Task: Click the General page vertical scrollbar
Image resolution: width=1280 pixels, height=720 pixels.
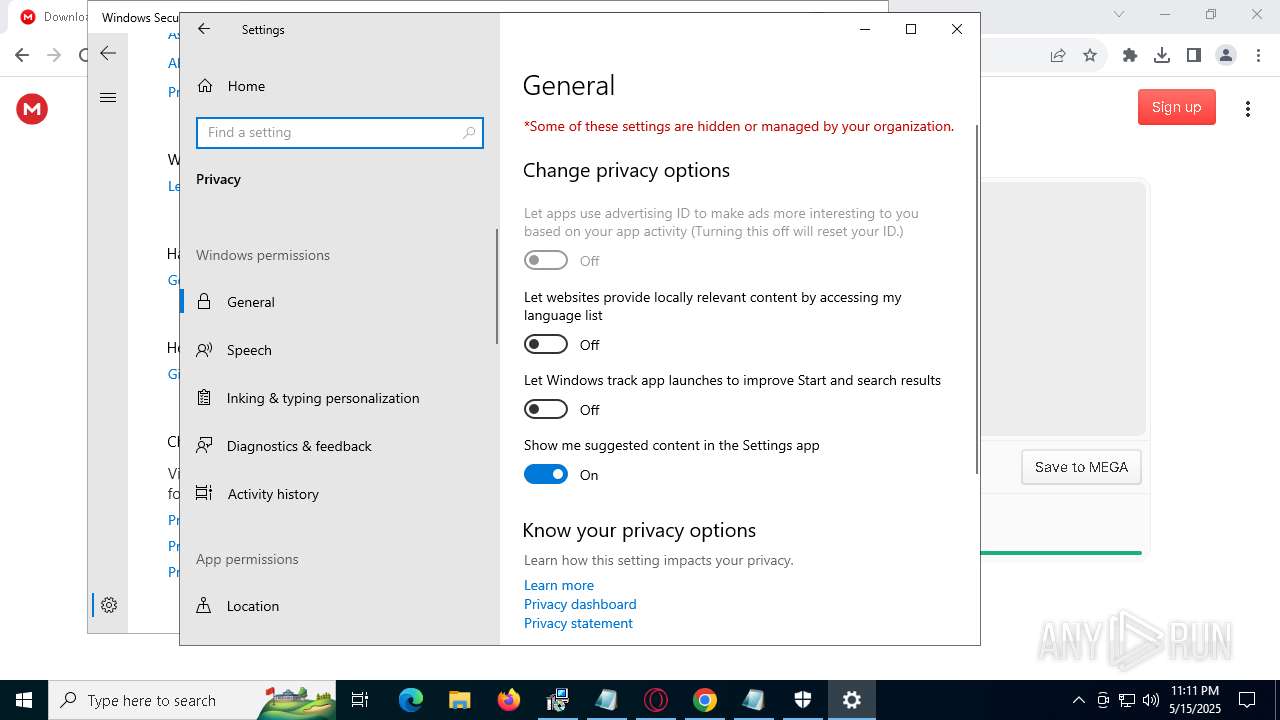Action: click(x=977, y=300)
